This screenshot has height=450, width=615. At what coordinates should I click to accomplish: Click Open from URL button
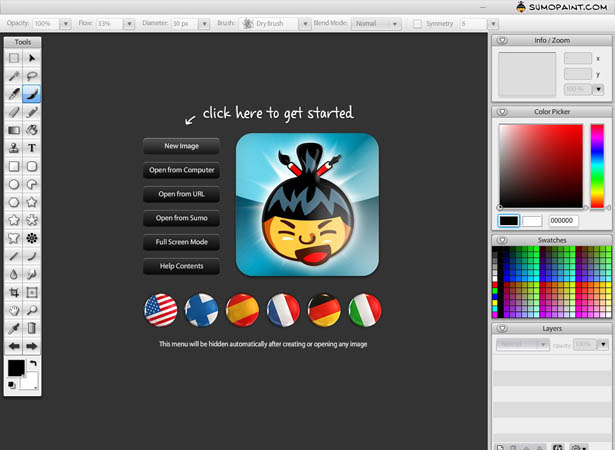pos(181,194)
